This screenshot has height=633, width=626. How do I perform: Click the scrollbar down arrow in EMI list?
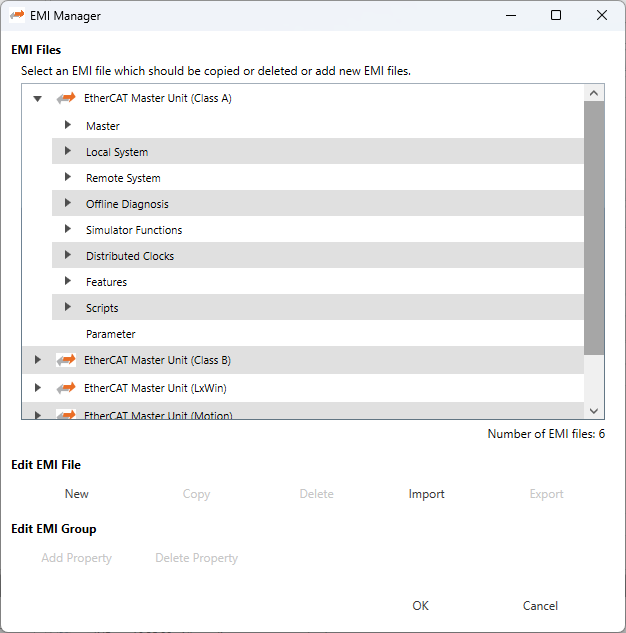point(594,410)
